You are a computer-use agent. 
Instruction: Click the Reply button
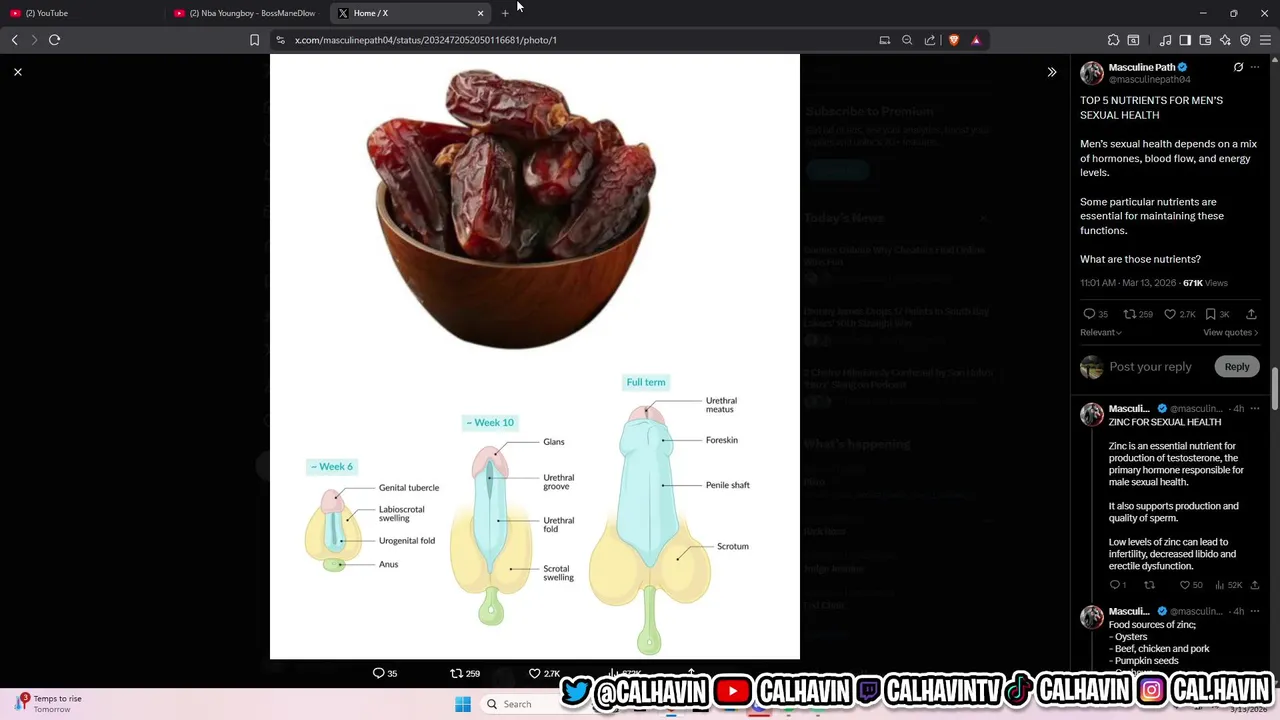(x=1237, y=367)
